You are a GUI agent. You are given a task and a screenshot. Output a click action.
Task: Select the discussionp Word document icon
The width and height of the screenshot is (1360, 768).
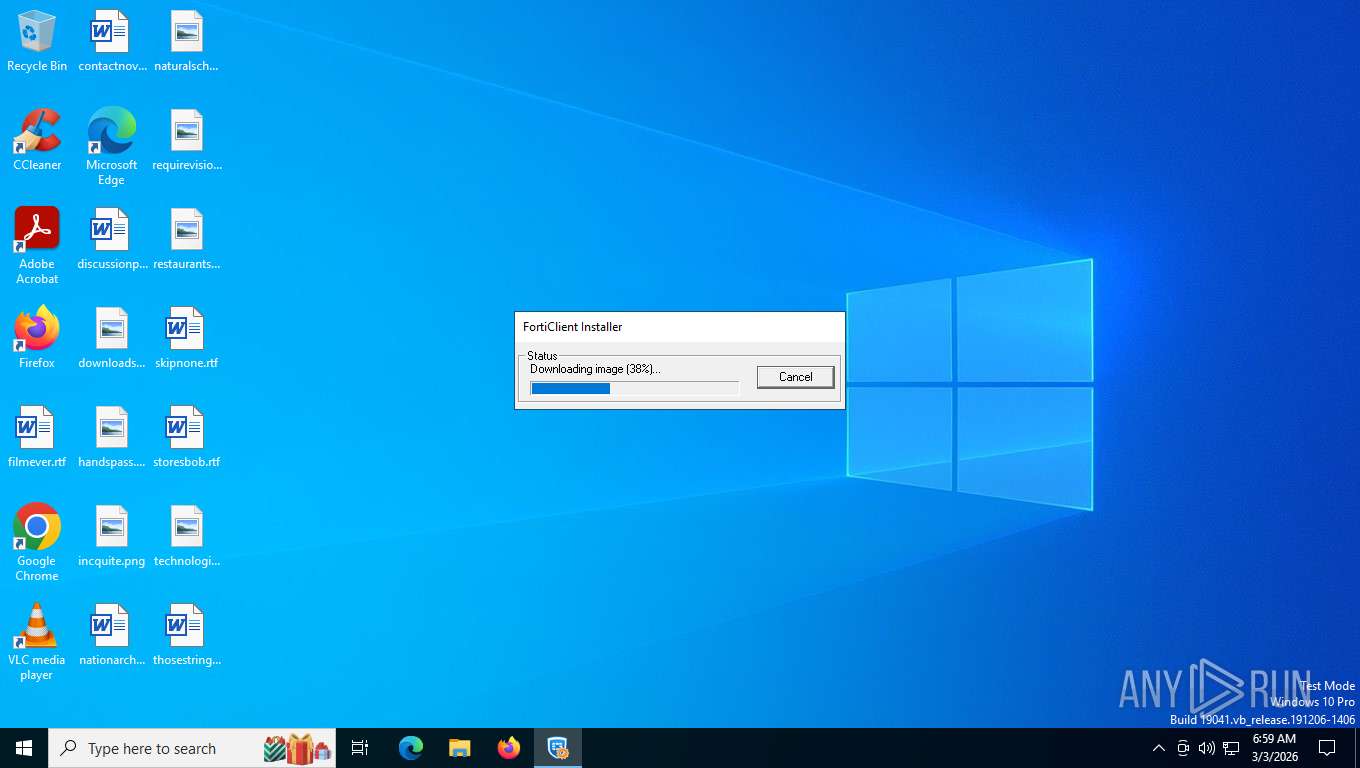[112, 240]
